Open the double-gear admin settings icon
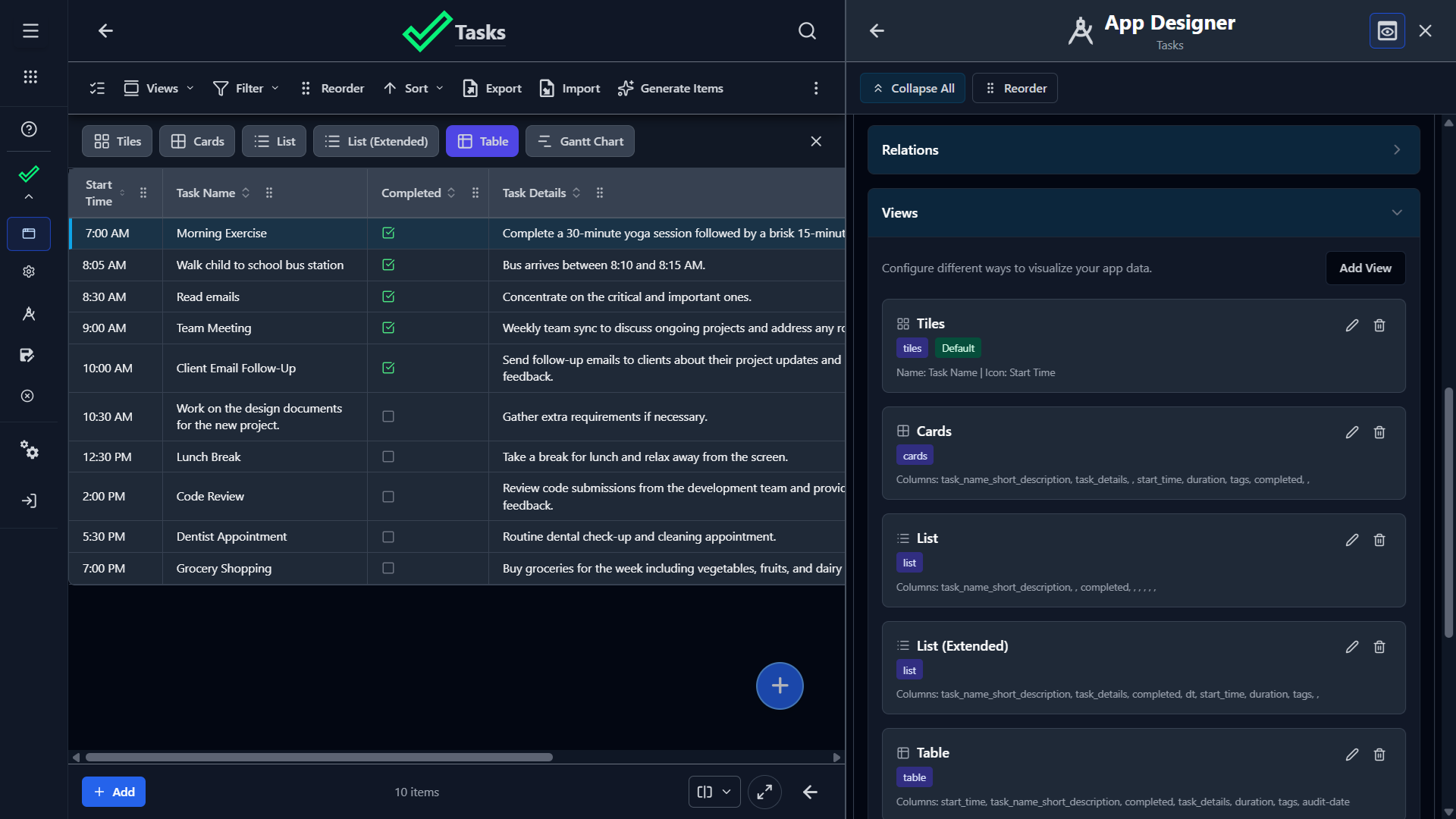1456x819 pixels. pyautogui.click(x=29, y=450)
